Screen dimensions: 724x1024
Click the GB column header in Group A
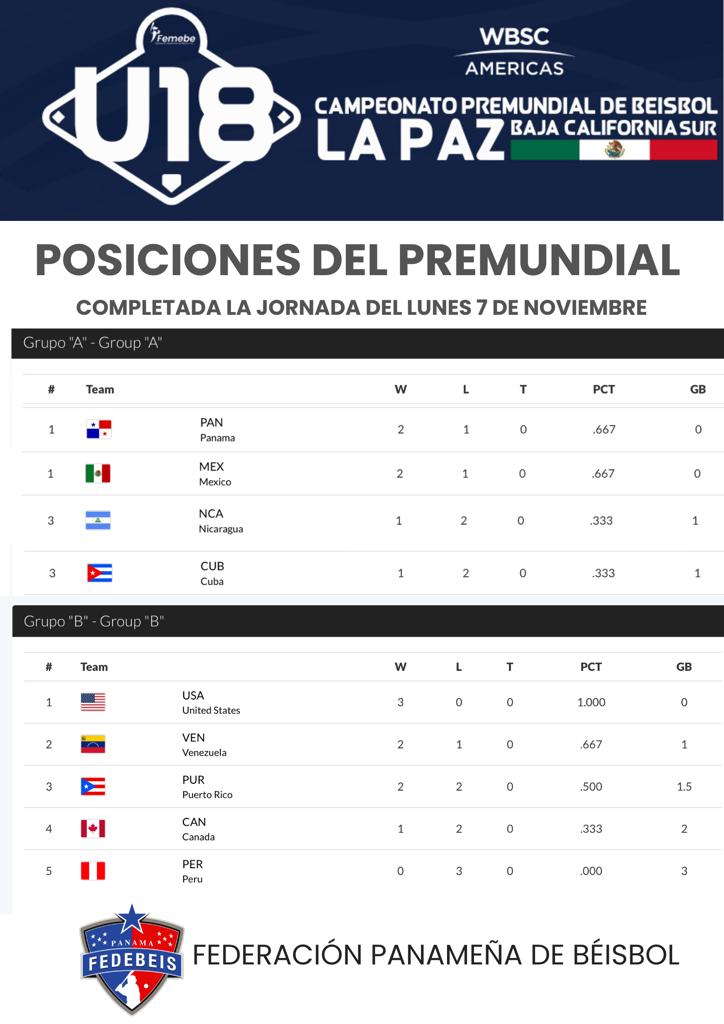pyautogui.click(x=697, y=389)
